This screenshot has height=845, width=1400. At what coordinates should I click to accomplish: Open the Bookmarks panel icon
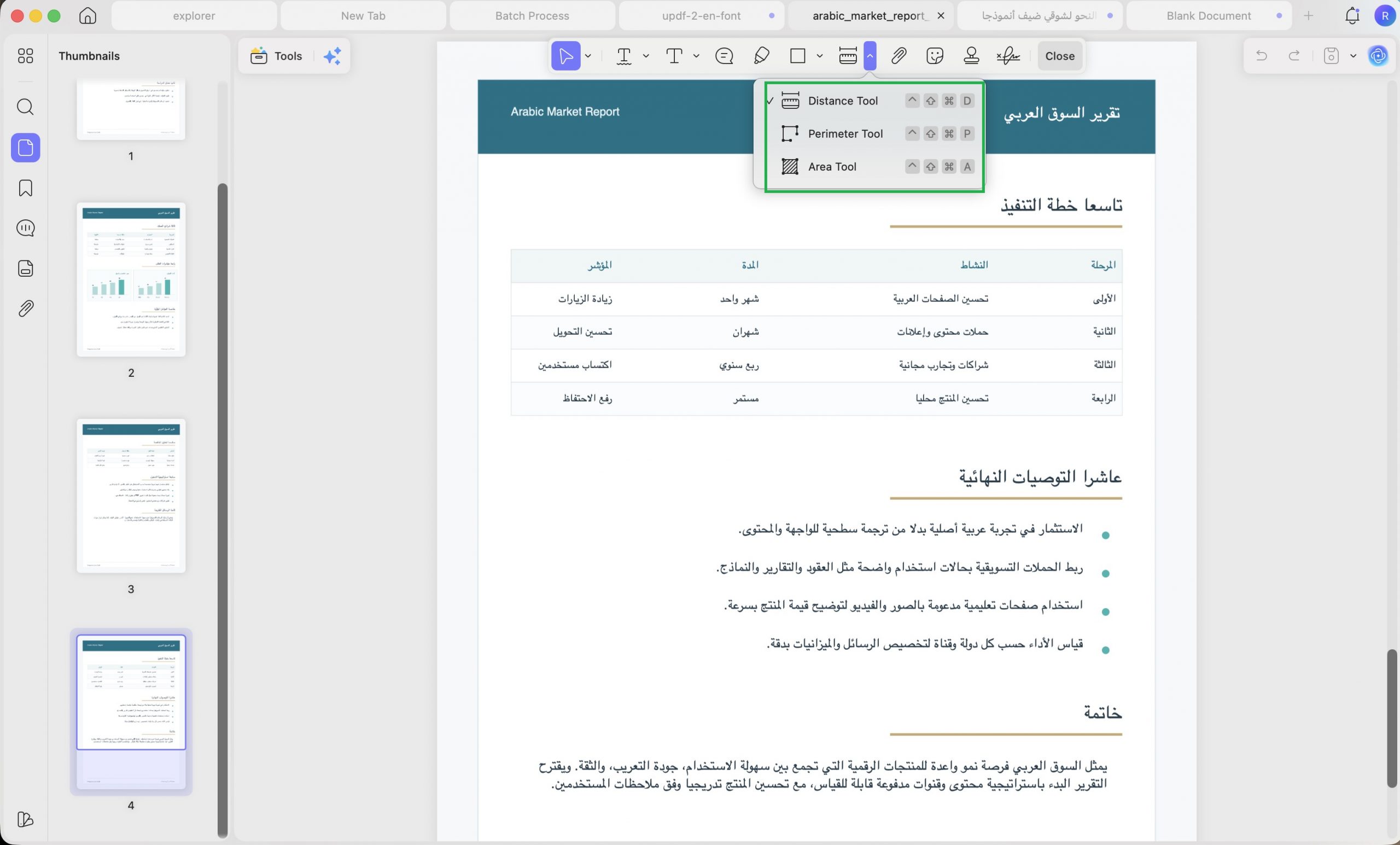[26, 188]
